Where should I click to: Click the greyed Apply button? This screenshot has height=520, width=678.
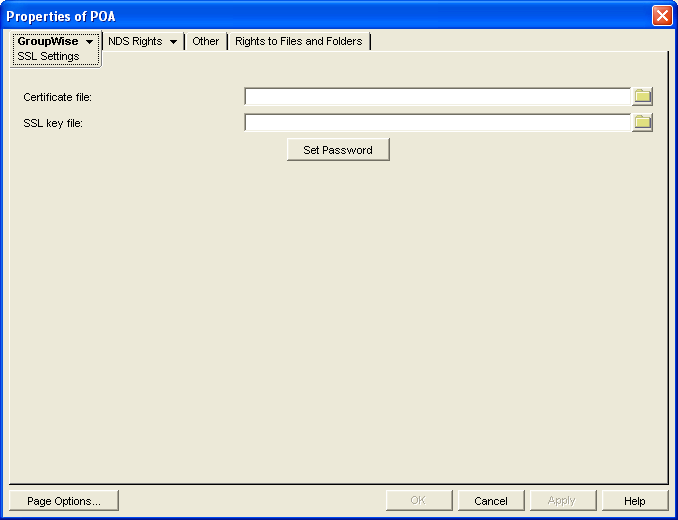563,501
